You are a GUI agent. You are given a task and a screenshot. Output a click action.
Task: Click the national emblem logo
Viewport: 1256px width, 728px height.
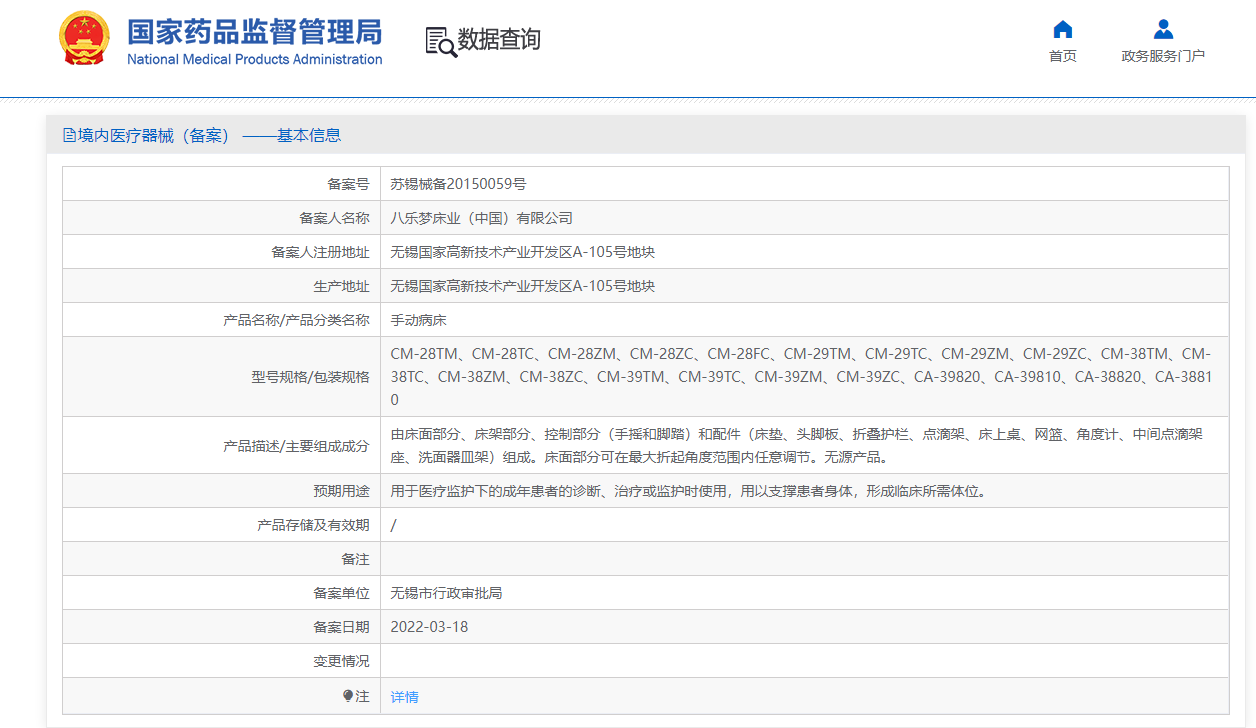pos(84,38)
